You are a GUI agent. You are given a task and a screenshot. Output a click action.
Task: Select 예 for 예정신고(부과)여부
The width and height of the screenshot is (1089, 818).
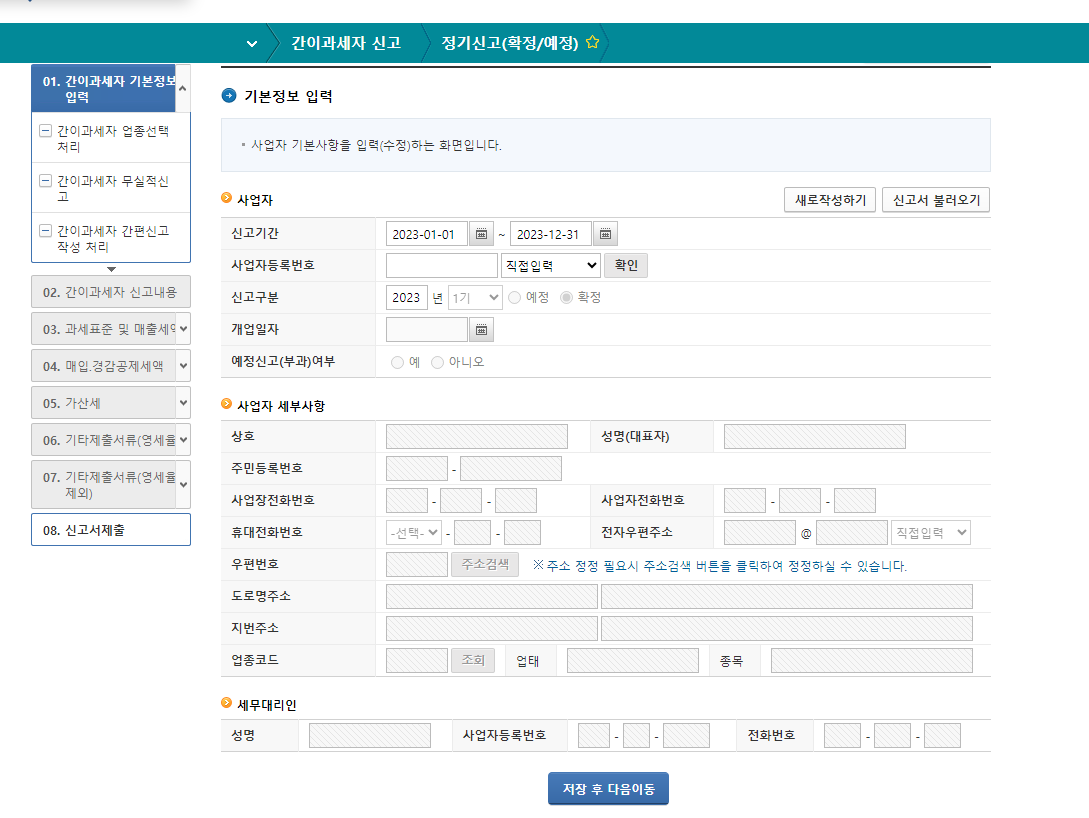398,361
